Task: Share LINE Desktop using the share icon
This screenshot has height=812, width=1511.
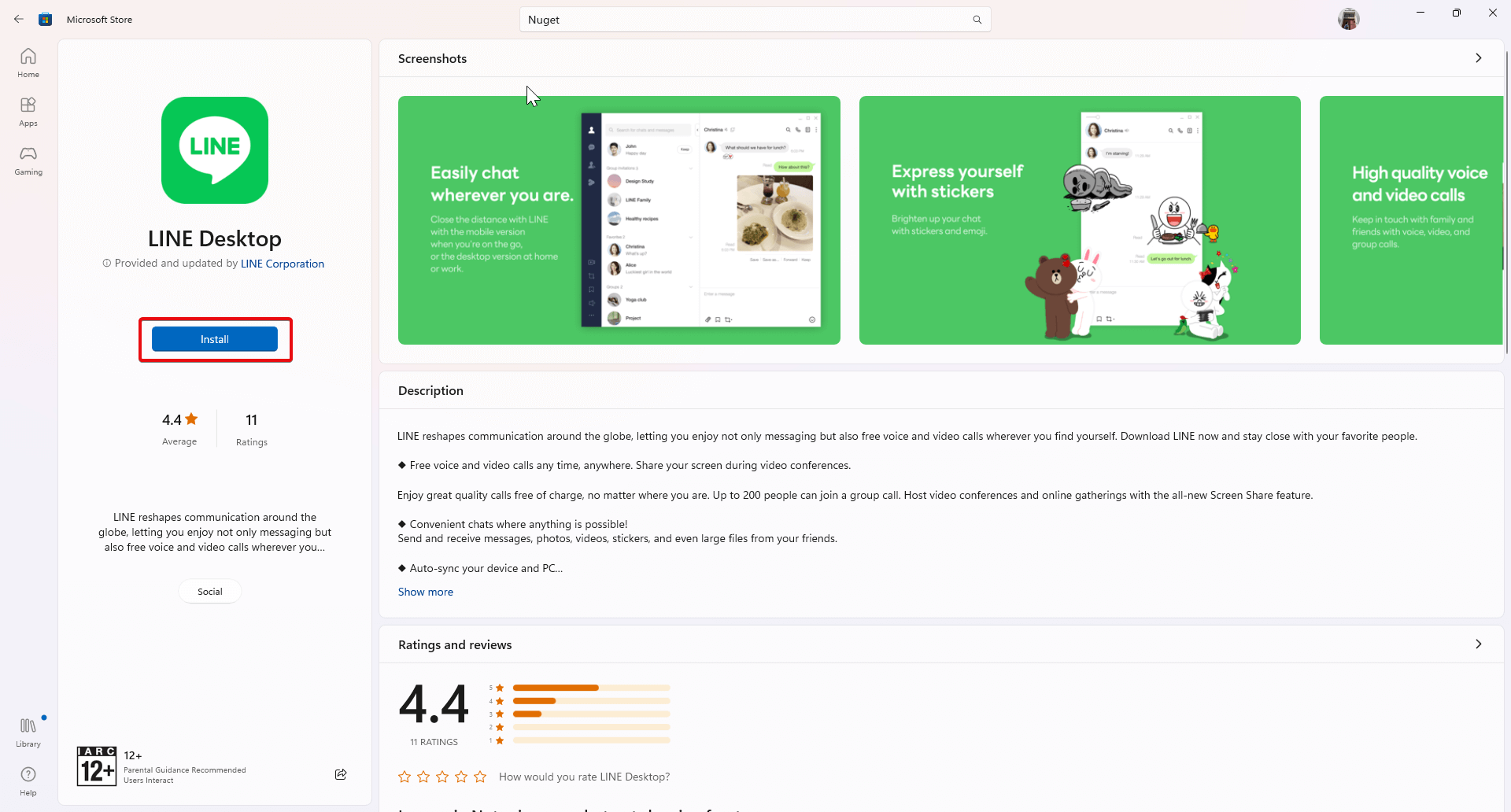Action: click(x=341, y=774)
